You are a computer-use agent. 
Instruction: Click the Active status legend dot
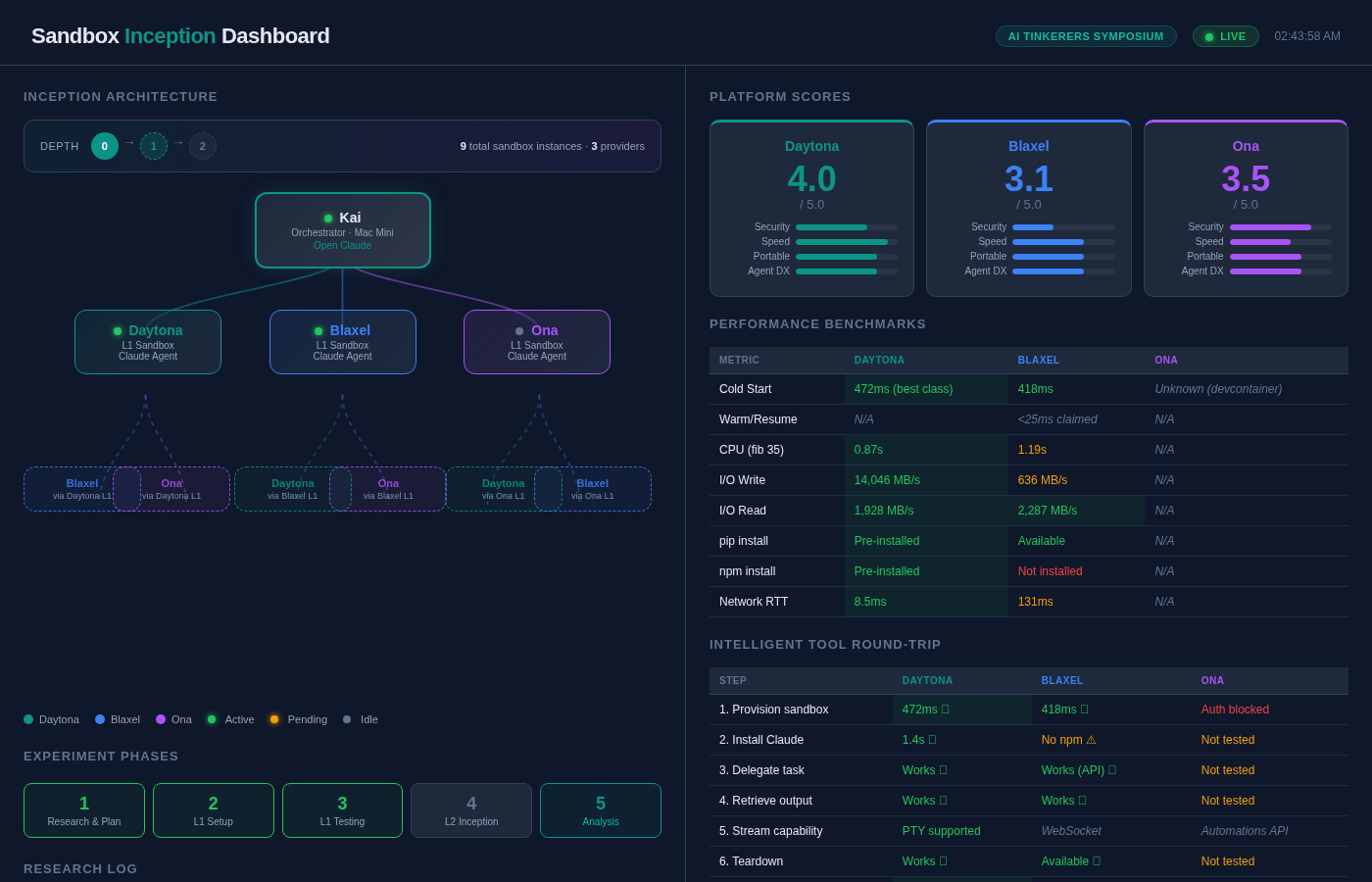click(x=212, y=719)
